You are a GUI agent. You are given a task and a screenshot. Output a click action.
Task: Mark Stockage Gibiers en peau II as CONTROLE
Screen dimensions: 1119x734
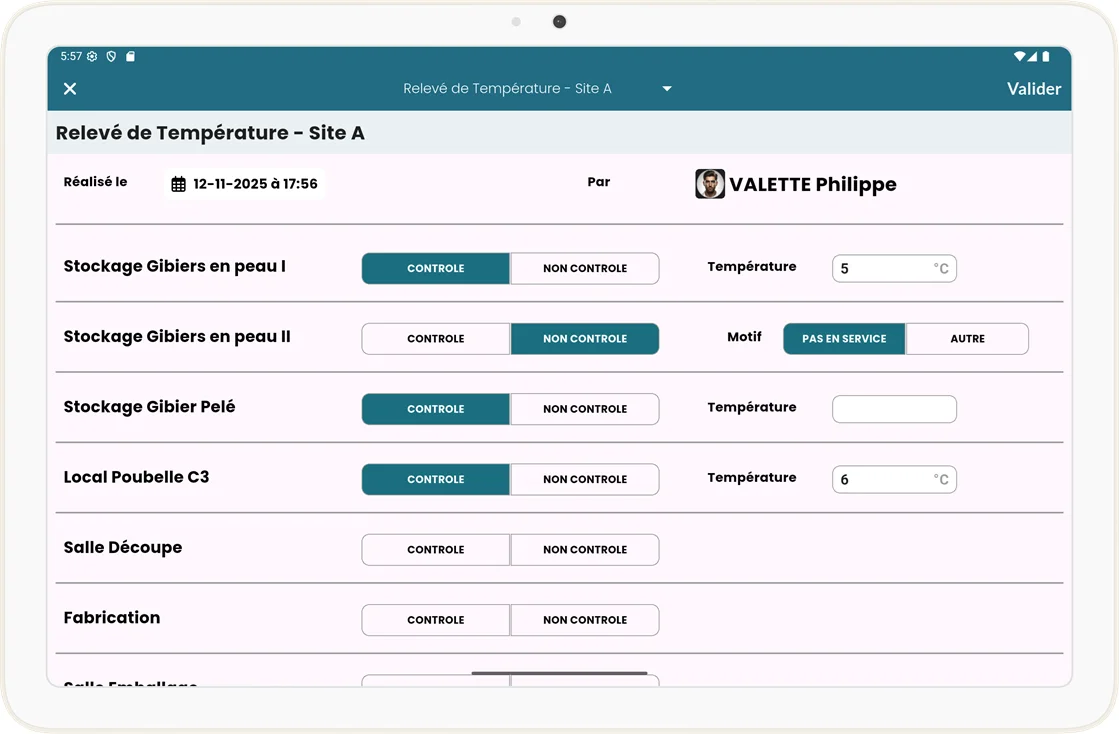[435, 339]
